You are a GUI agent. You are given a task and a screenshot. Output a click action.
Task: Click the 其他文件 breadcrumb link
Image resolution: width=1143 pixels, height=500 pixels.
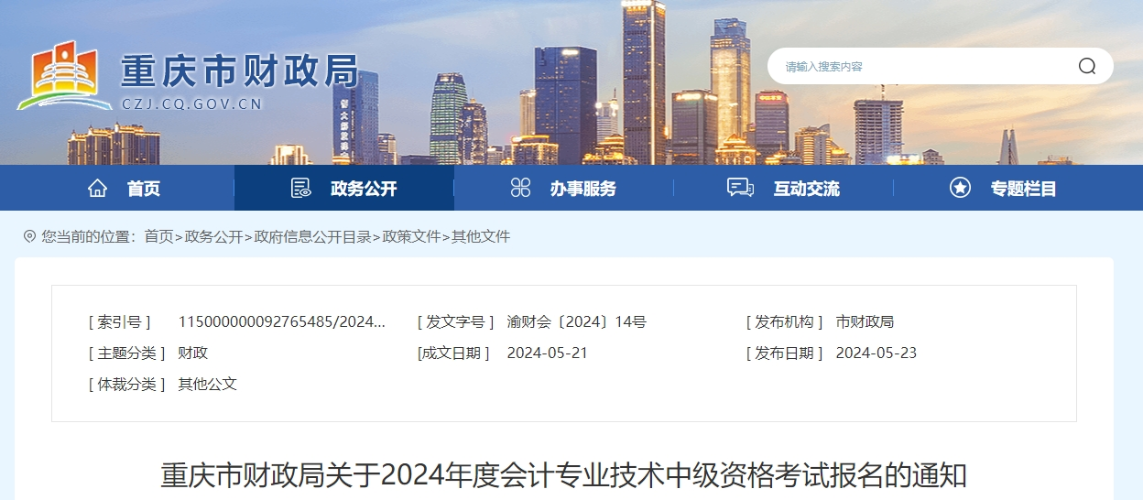[481, 237]
